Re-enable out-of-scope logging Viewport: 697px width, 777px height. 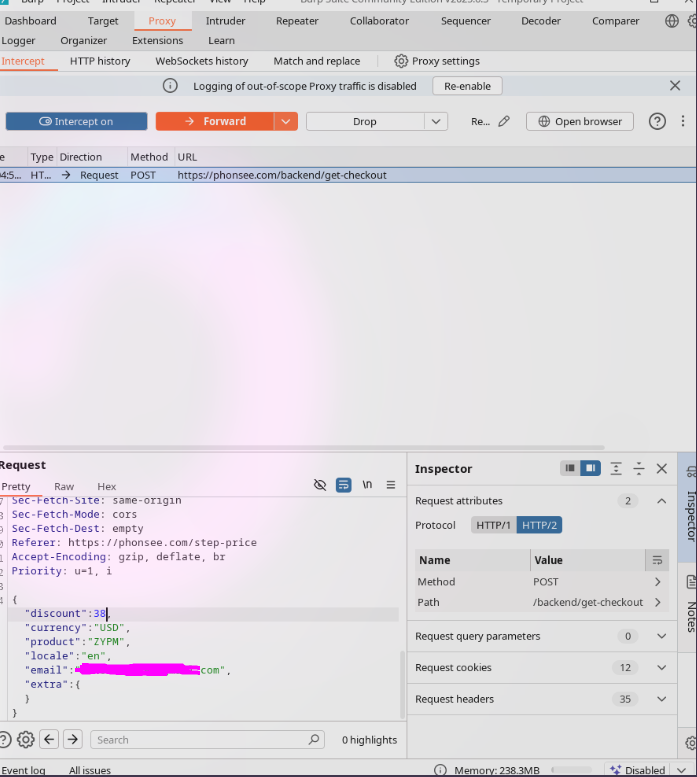click(467, 86)
